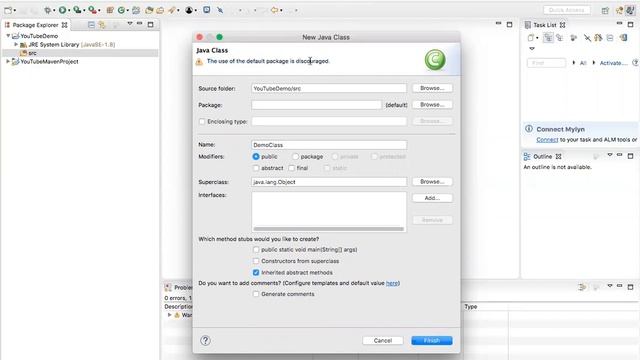Click the Task List help question icon
Image resolution: width=640 pixels, height=360 pixels.
(x=635, y=63)
